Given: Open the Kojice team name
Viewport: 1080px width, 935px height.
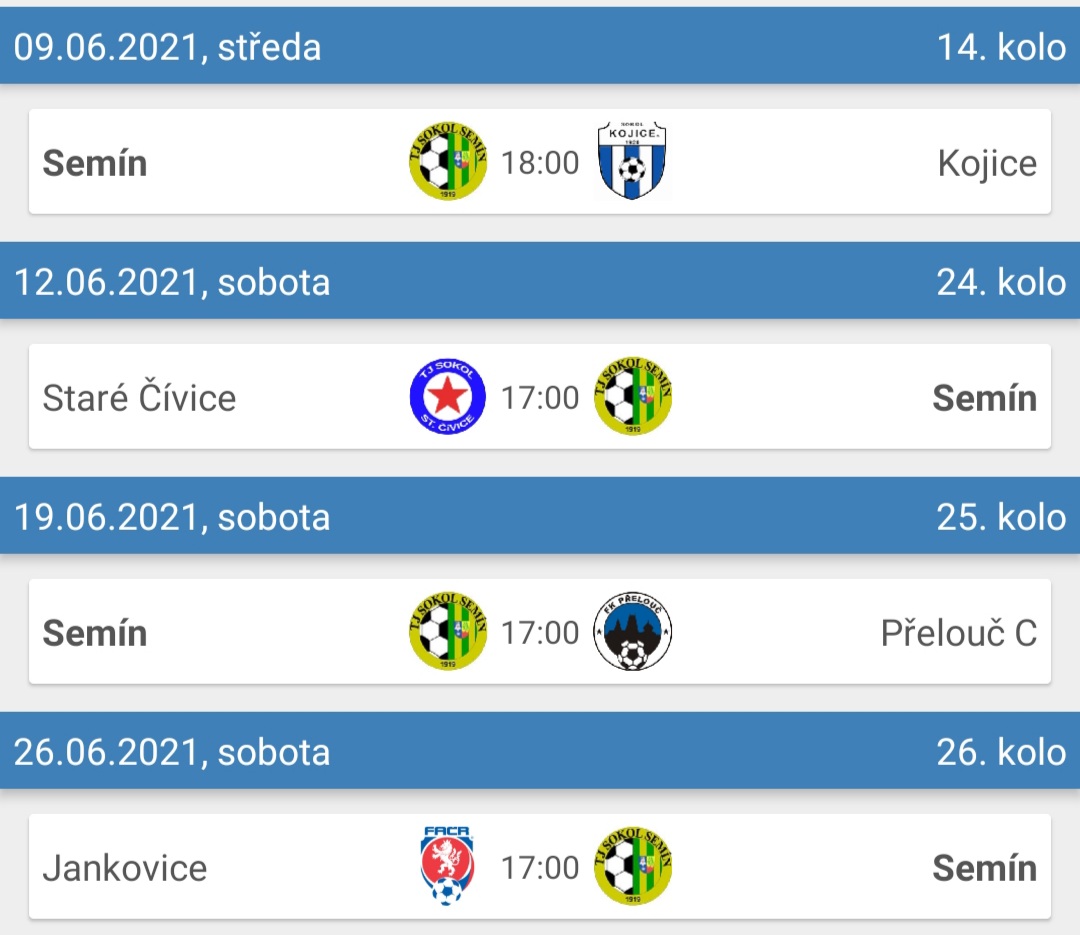Looking at the screenshot, I should click(987, 164).
